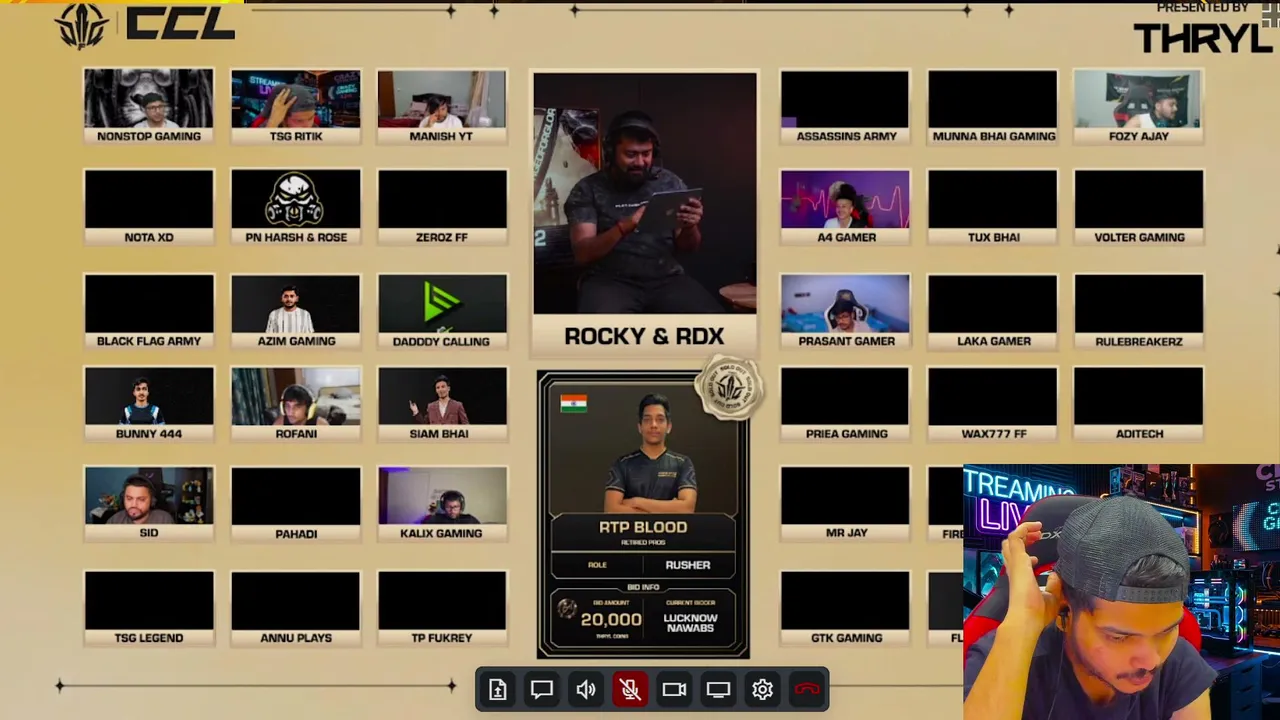
Task: Select the ANNU PLAYS tile
Action: (x=296, y=608)
